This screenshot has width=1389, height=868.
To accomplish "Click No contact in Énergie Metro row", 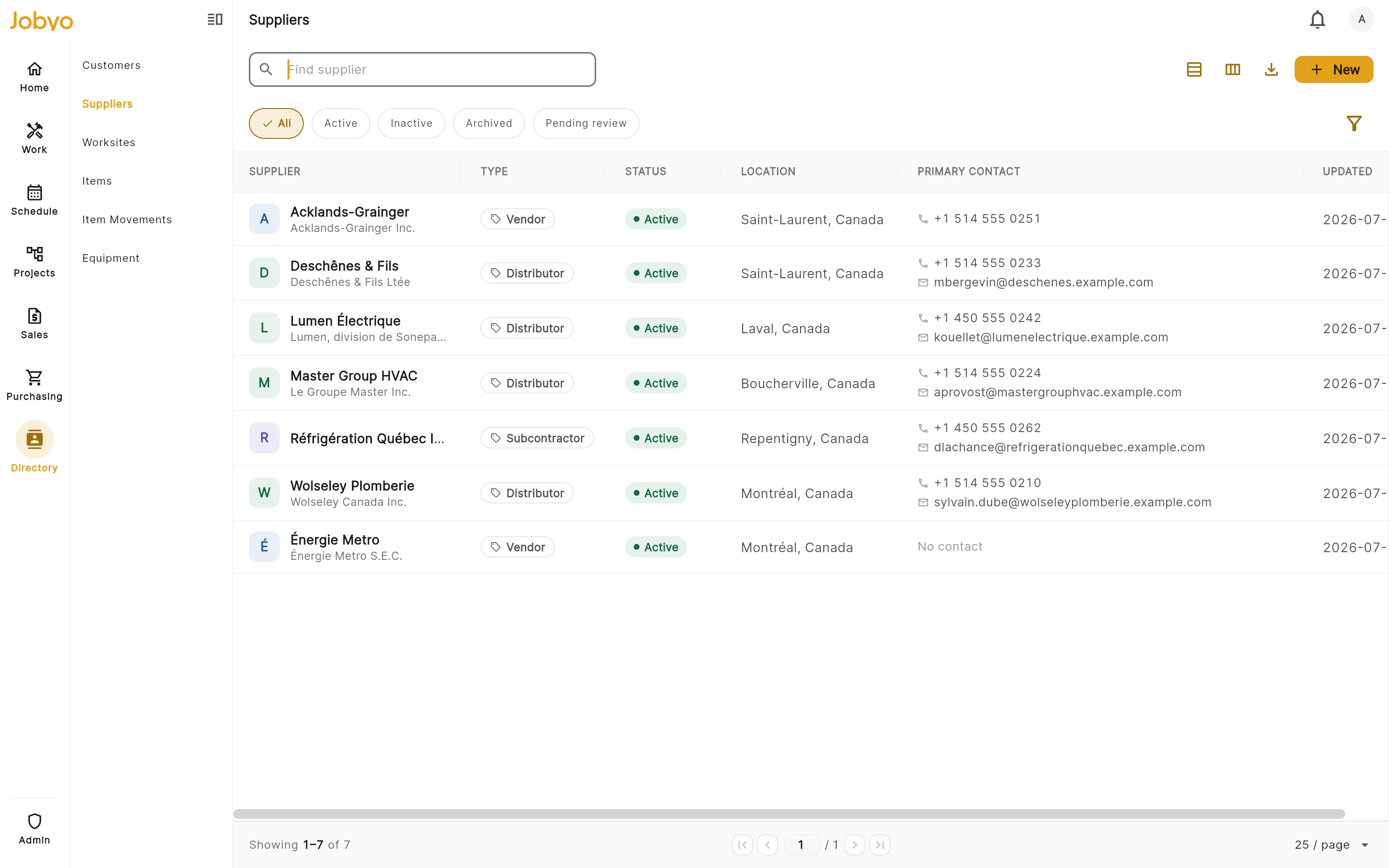I will point(950,546).
